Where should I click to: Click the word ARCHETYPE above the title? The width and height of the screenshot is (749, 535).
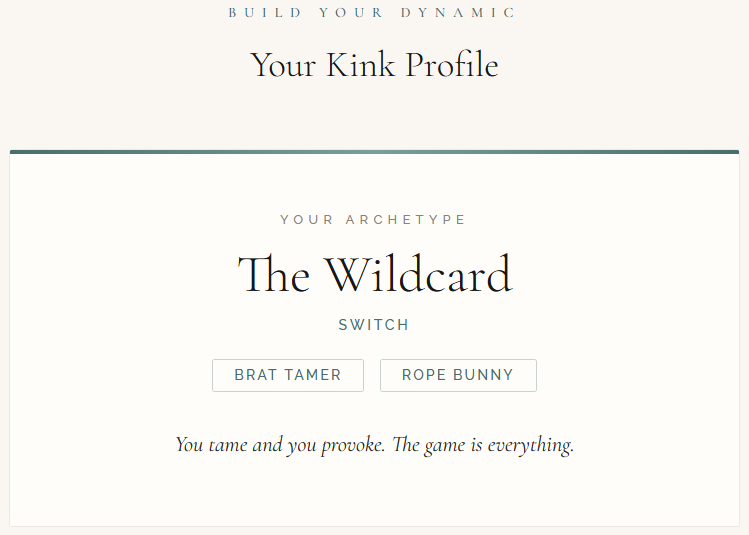406,220
